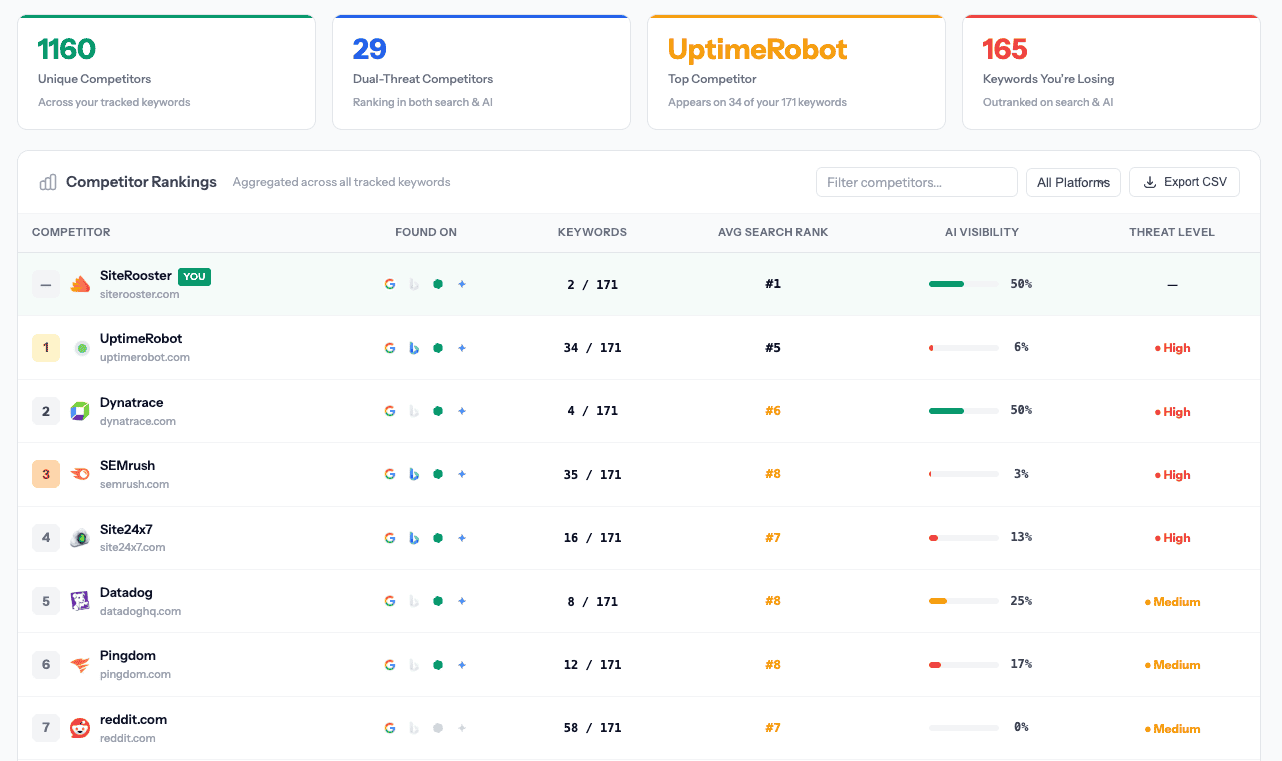Click the Dynatrace logo icon
The height and width of the screenshot is (761, 1282).
(80, 411)
